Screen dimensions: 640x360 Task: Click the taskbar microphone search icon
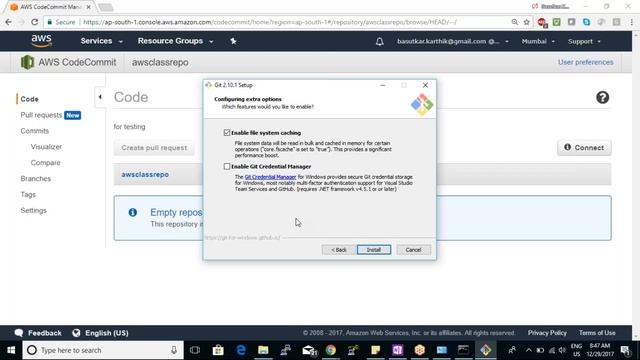(174, 350)
